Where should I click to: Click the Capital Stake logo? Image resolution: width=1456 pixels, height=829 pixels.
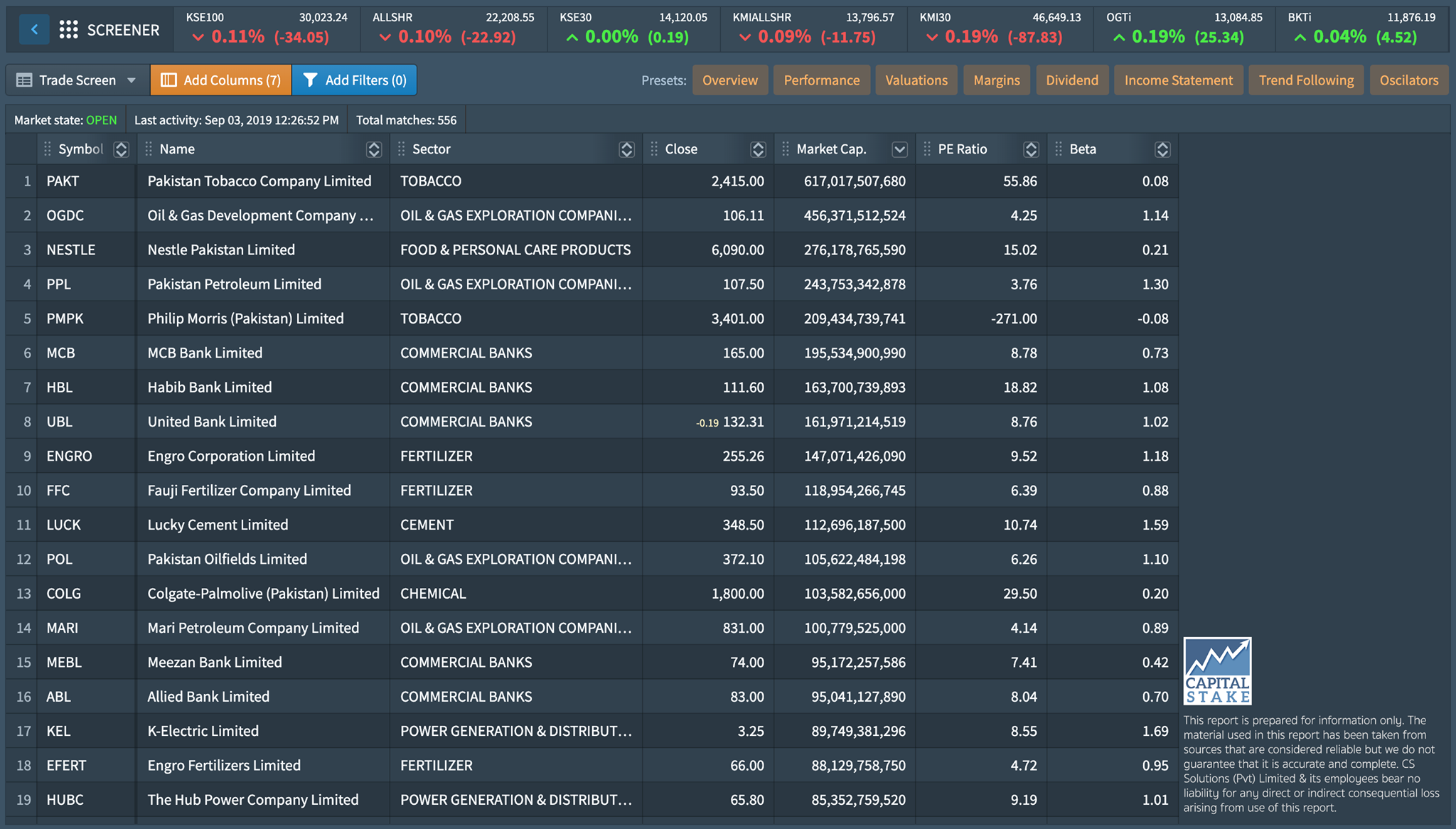pos(1217,670)
